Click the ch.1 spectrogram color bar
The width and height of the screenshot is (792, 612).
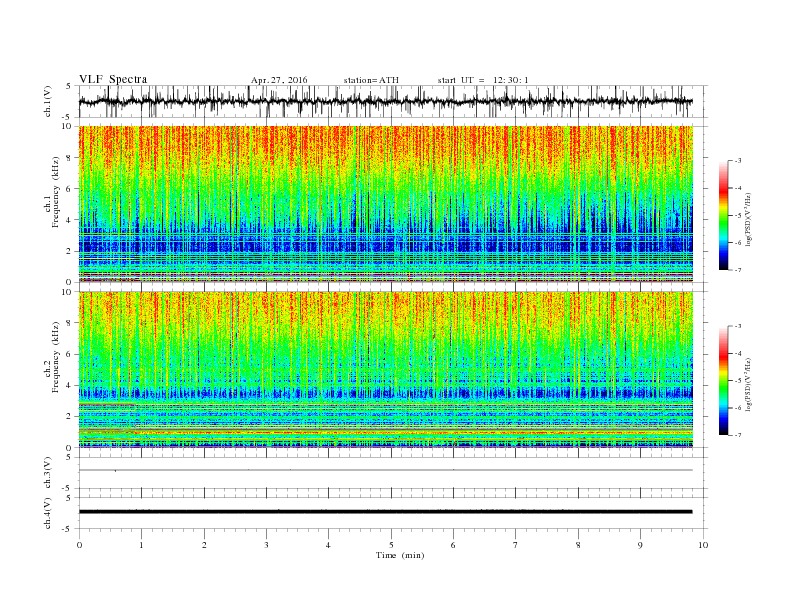click(x=723, y=215)
